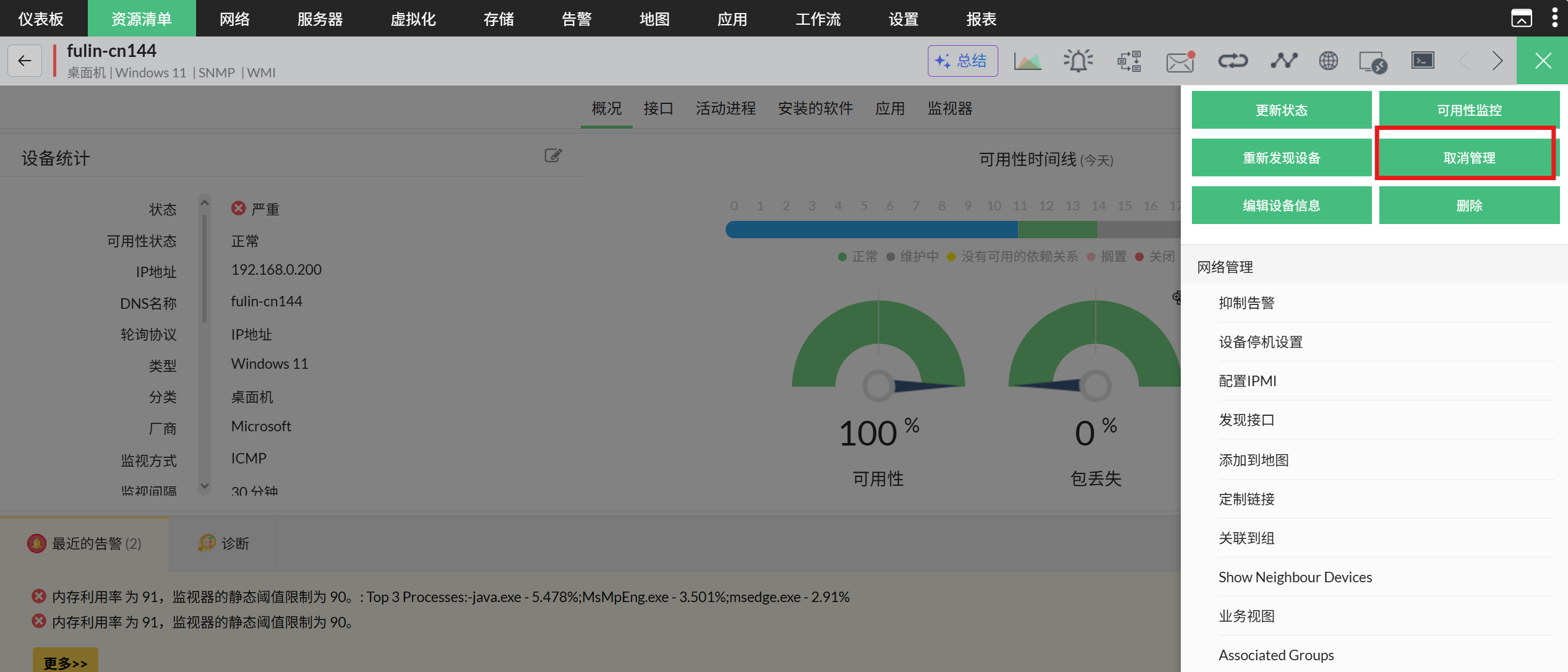Viewport: 1568px width, 672px height.
Task: Open 虚拟化 in top navigation
Action: (x=413, y=19)
